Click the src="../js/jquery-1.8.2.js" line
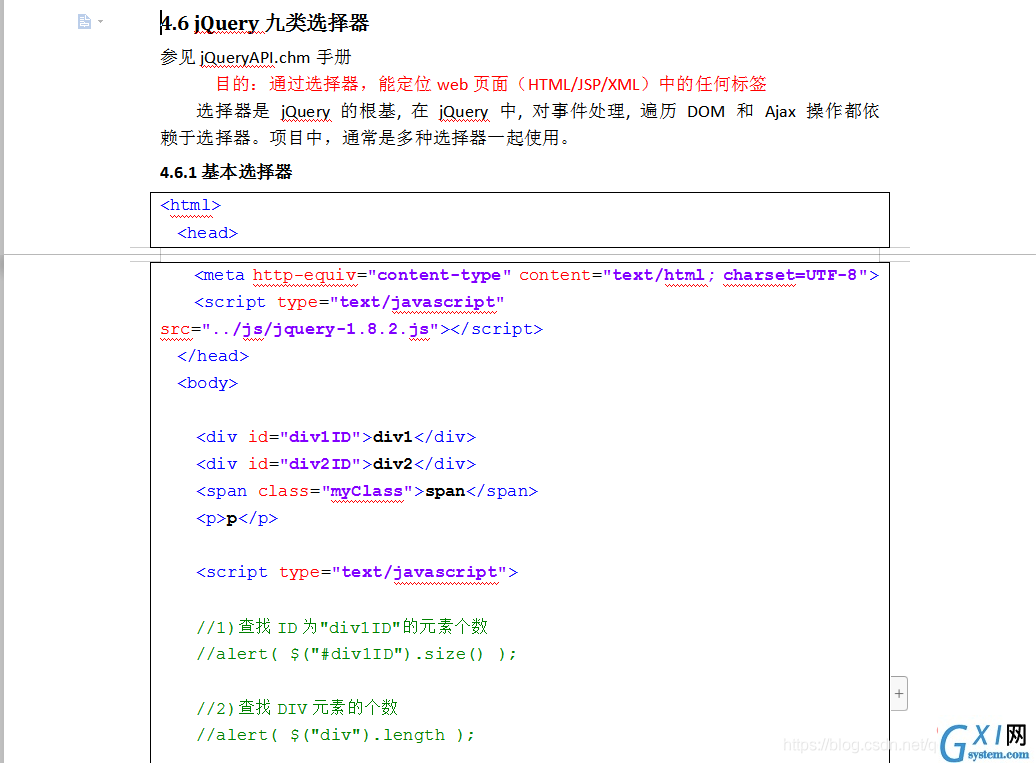 352,329
